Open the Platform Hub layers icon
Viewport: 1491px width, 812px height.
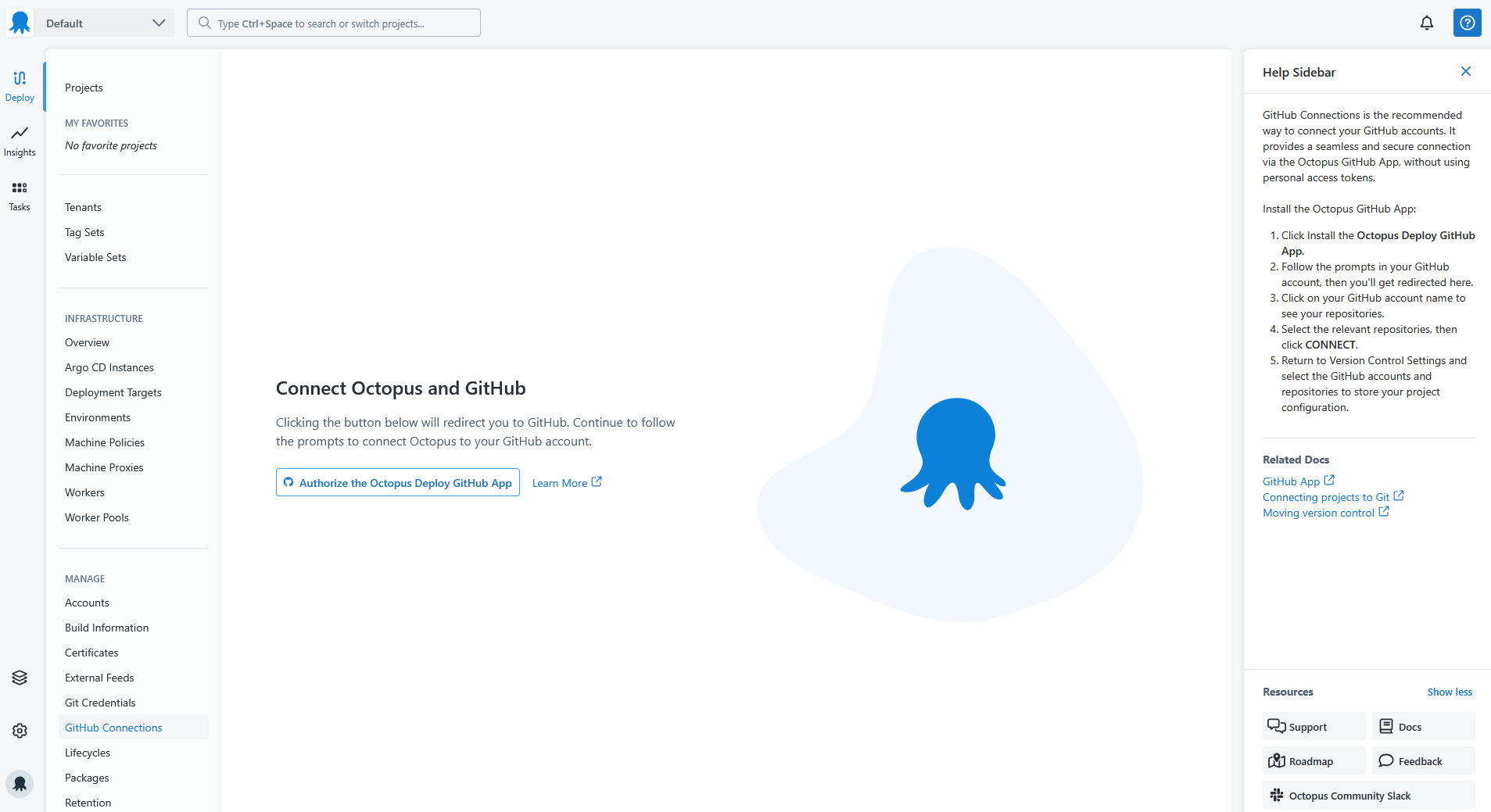pos(20,678)
